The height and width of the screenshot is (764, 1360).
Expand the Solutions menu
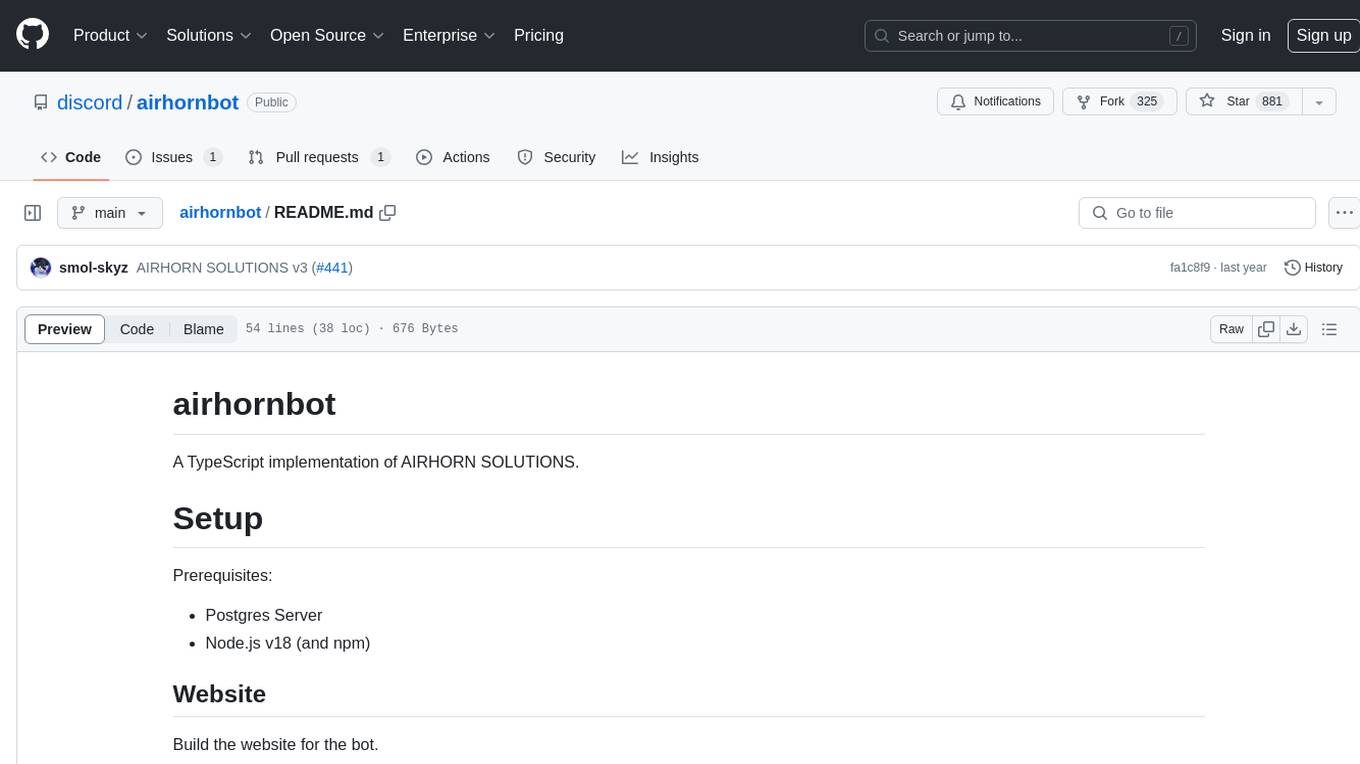pyautogui.click(x=208, y=35)
